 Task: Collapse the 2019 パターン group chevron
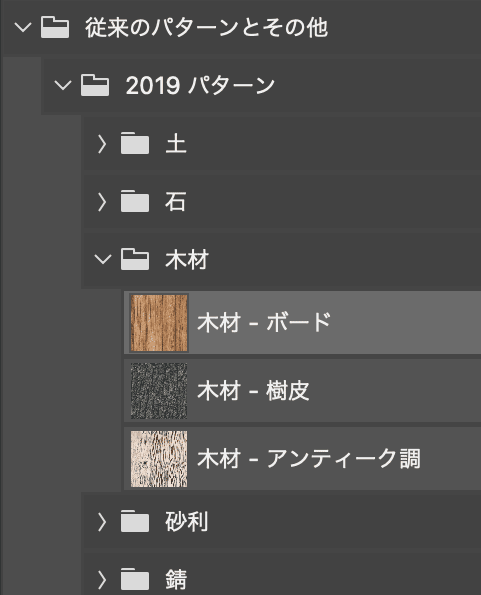[x=63, y=85]
